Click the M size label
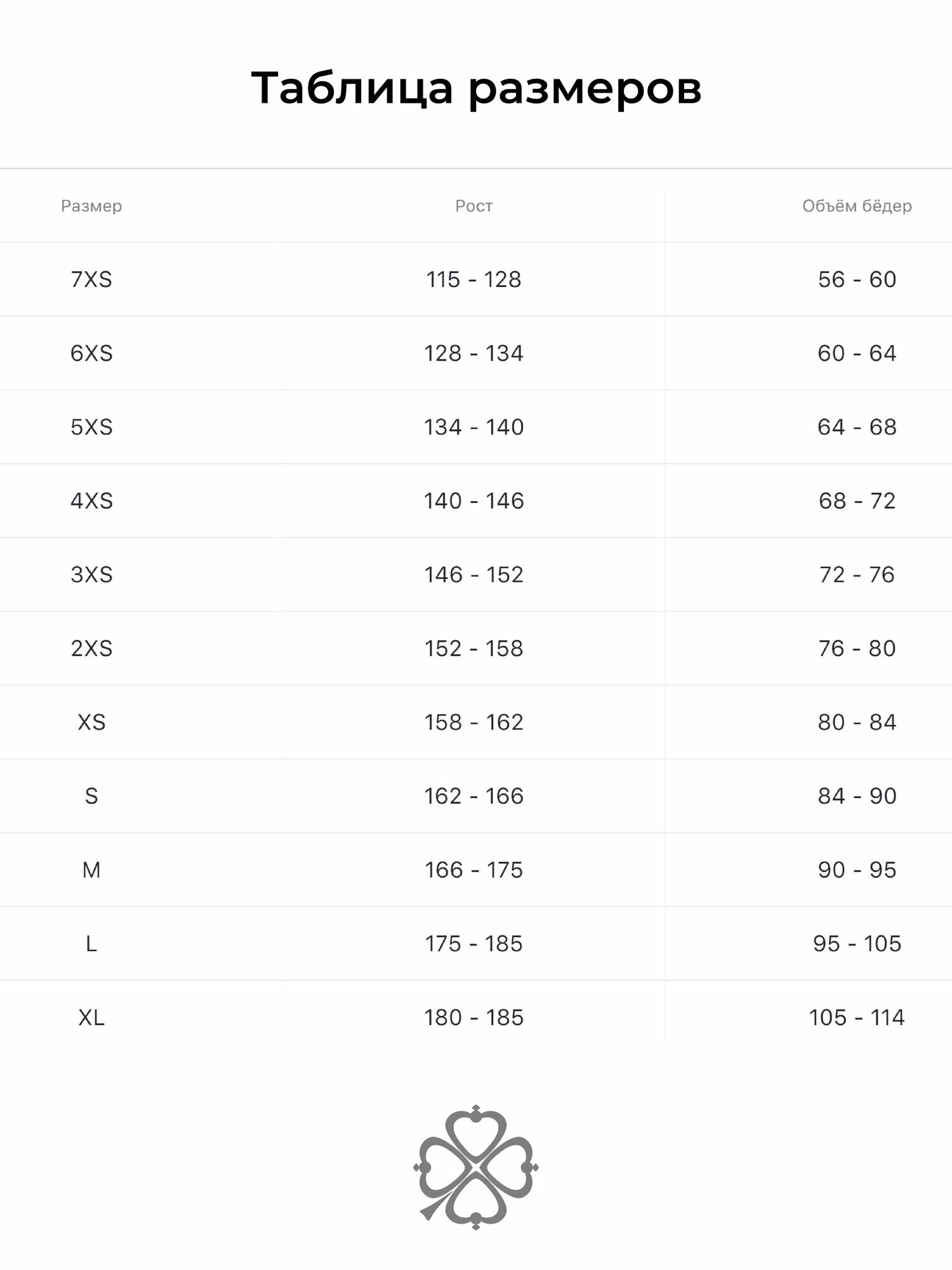 [x=91, y=870]
